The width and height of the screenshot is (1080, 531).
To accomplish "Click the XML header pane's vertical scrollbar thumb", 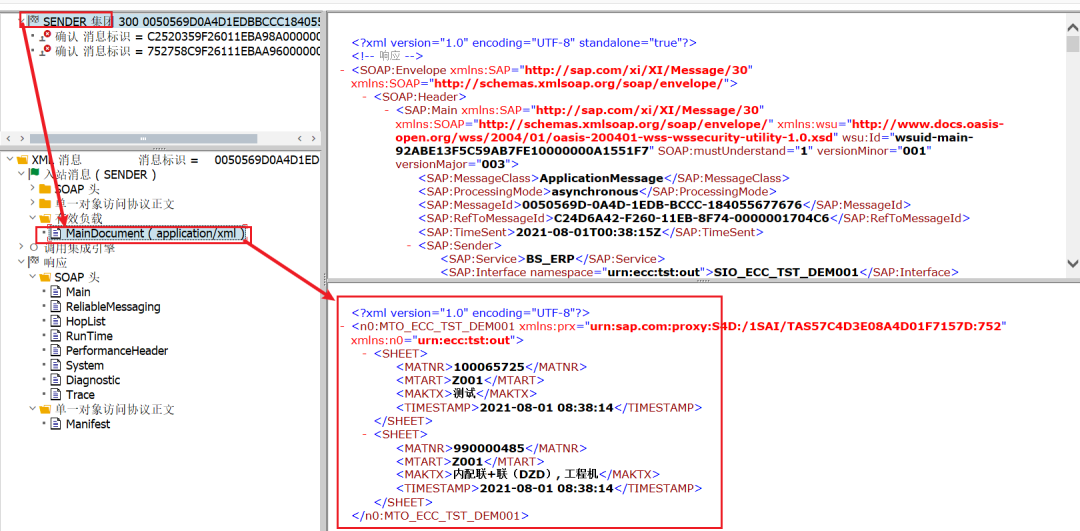I will pyautogui.click(x=1072, y=43).
